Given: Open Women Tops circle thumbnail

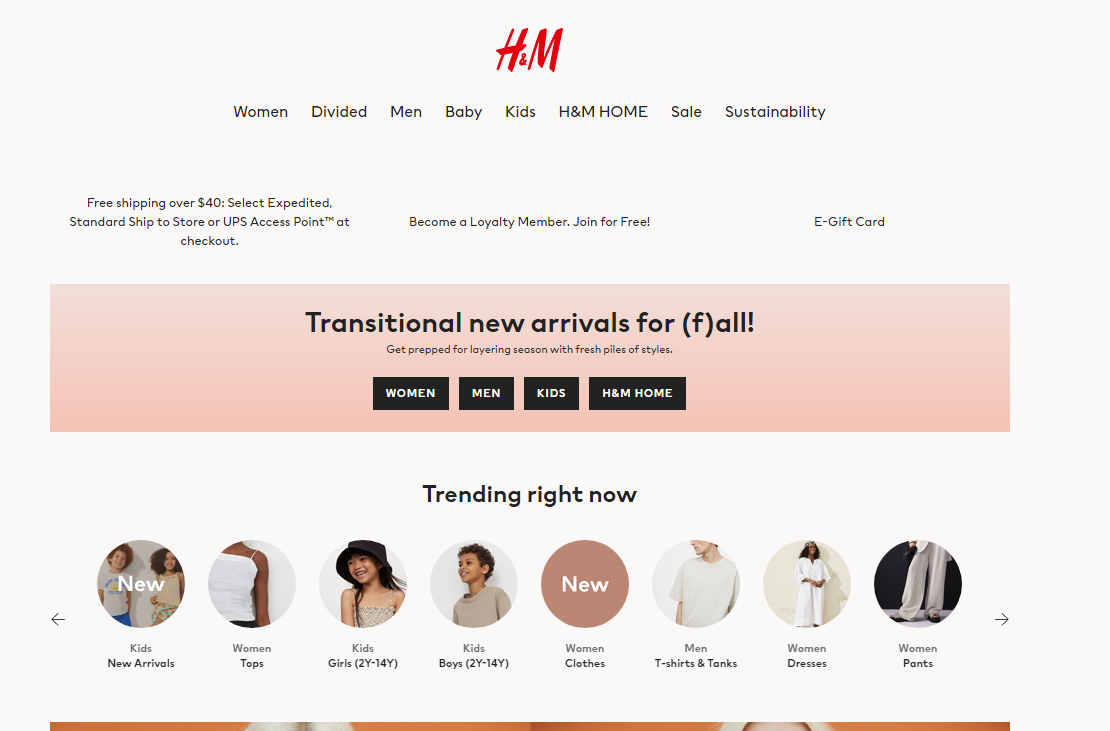Looking at the screenshot, I should pos(252,584).
